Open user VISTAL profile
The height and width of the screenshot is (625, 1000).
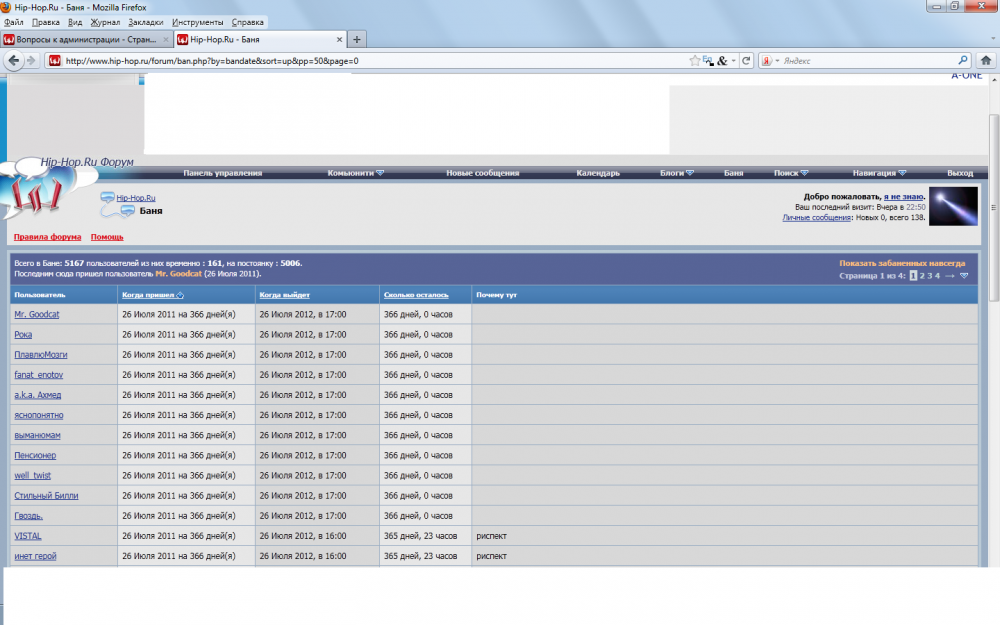27,536
